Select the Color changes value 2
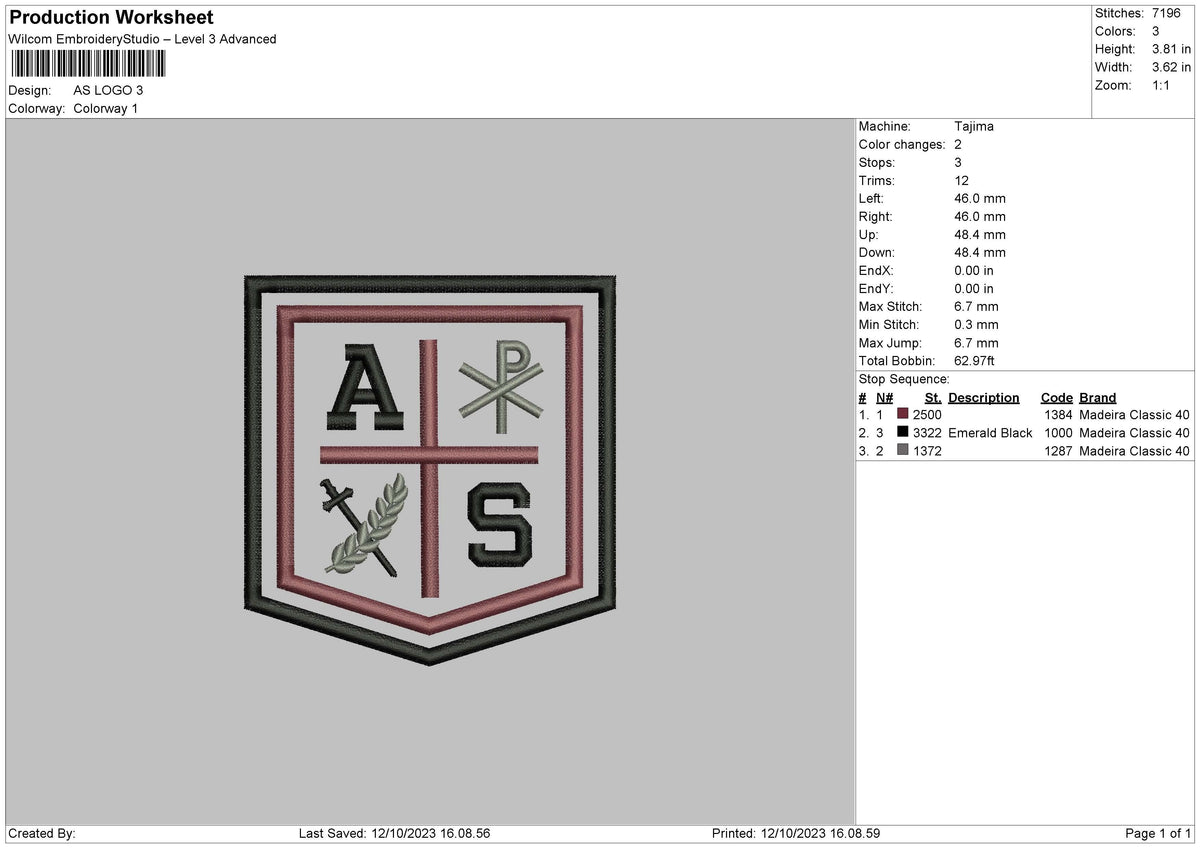 tap(957, 144)
